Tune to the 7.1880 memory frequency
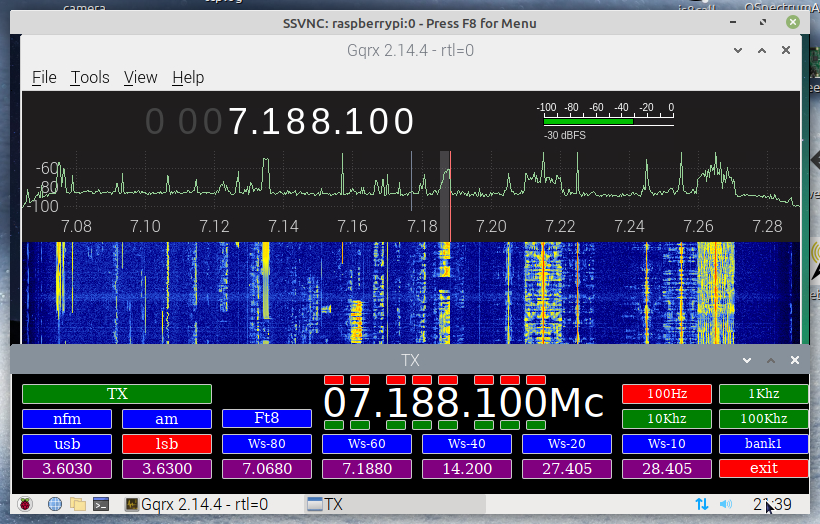 [367, 469]
